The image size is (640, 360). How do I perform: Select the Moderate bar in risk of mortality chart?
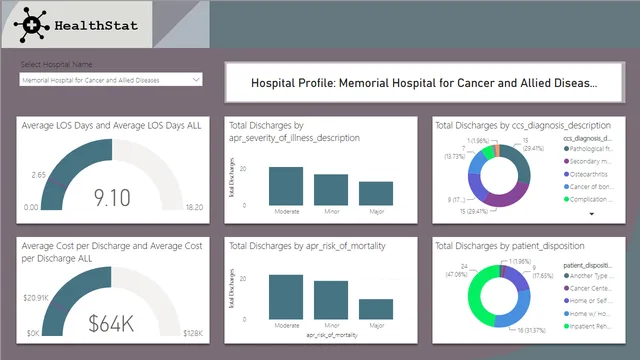286,297
